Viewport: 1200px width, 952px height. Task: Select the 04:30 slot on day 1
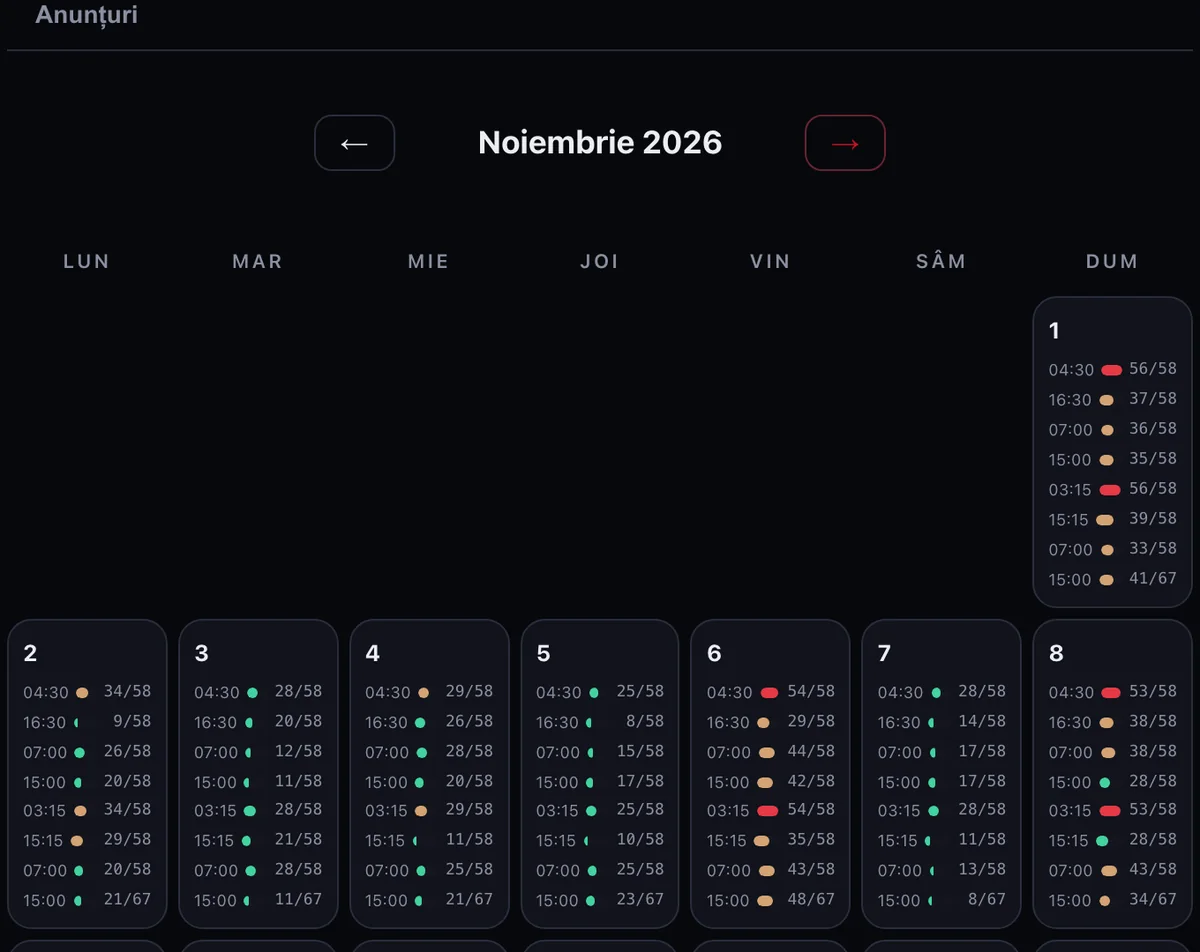pyautogui.click(x=1113, y=369)
